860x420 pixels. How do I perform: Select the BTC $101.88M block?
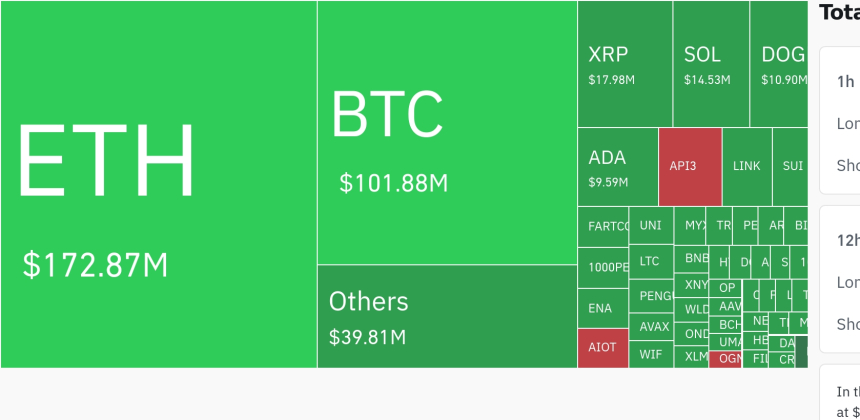pos(446,133)
